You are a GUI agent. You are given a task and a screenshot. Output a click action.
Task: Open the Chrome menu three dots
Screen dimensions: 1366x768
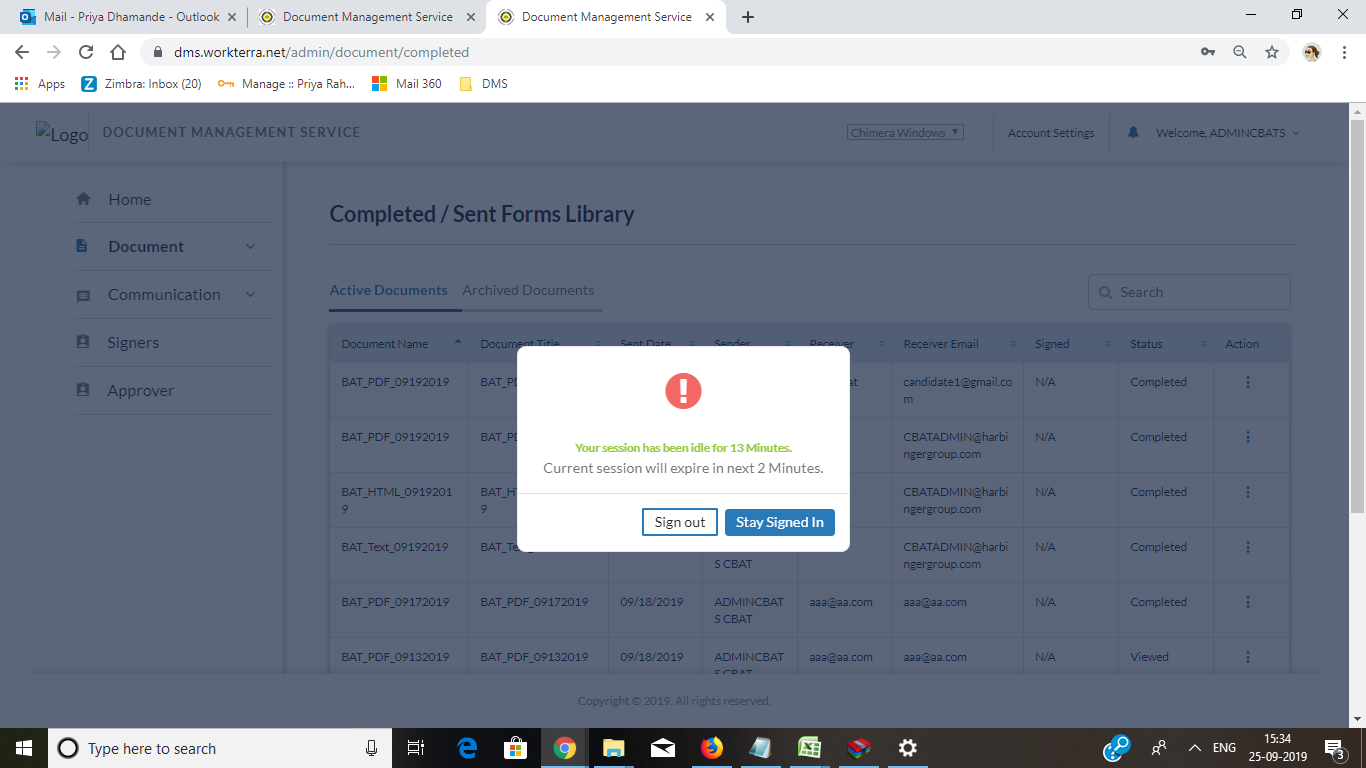click(1344, 52)
